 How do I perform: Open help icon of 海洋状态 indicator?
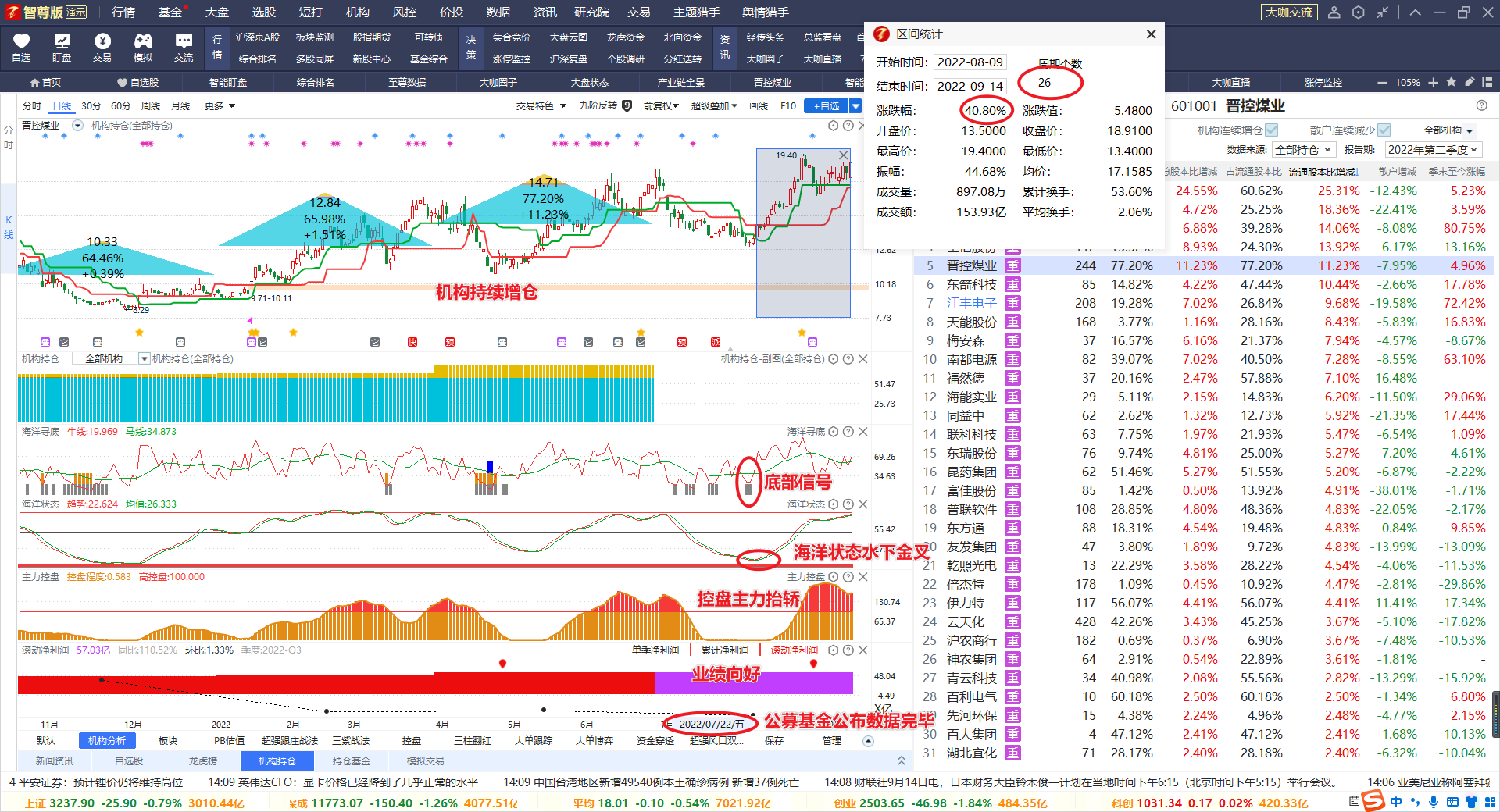(848, 504)
